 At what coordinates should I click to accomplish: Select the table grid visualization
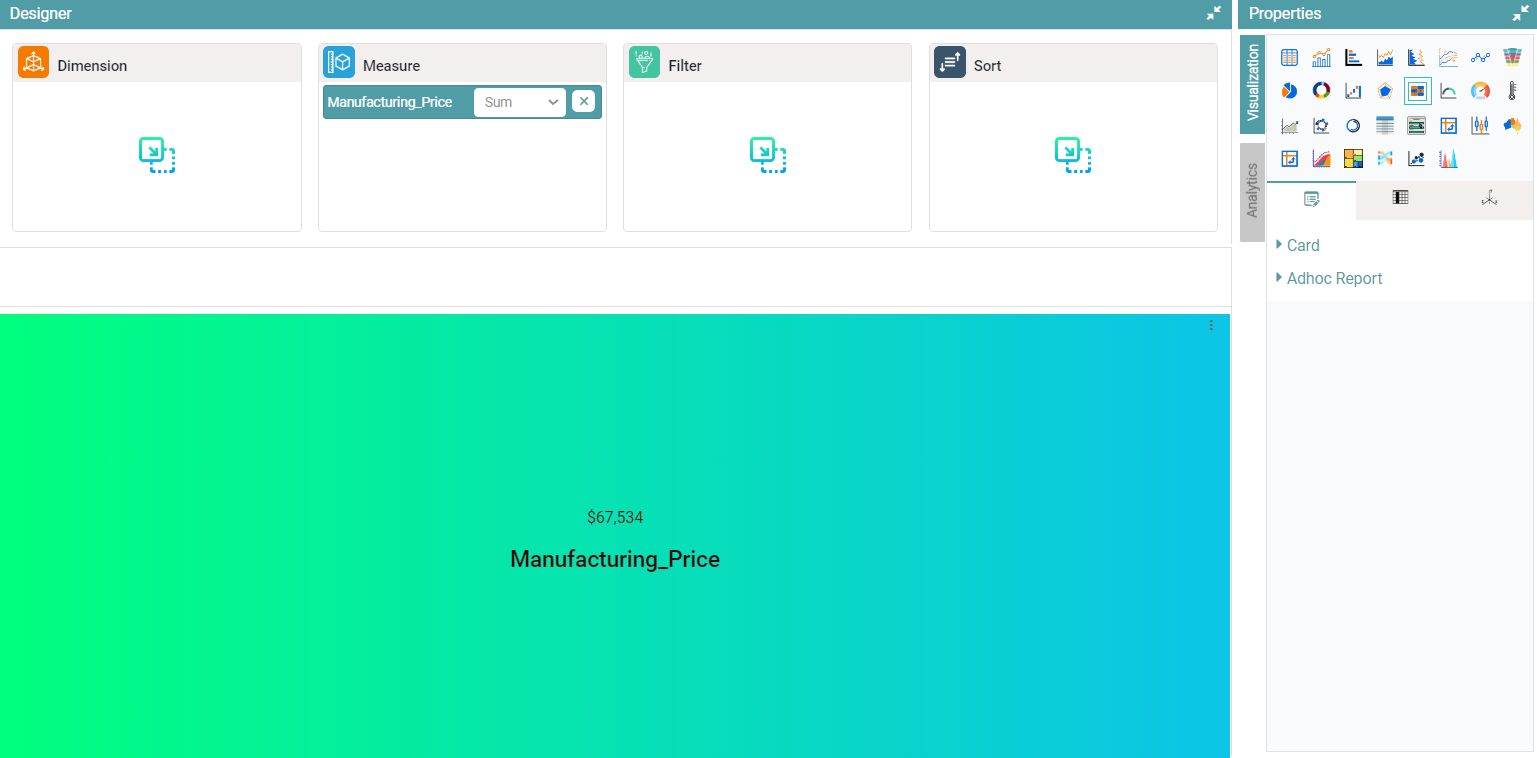coord(1289,58)
